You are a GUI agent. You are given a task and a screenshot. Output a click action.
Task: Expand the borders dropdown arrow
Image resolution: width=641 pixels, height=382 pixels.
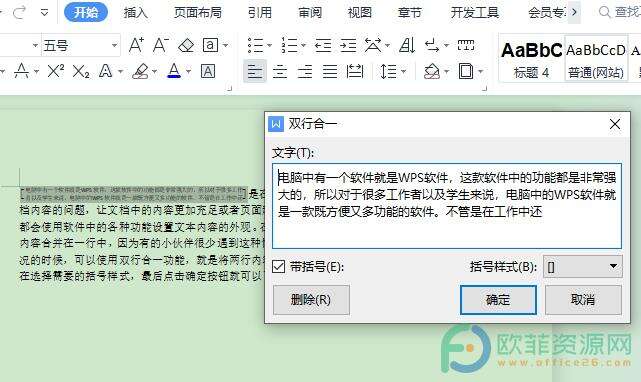(x=480, y=72)
